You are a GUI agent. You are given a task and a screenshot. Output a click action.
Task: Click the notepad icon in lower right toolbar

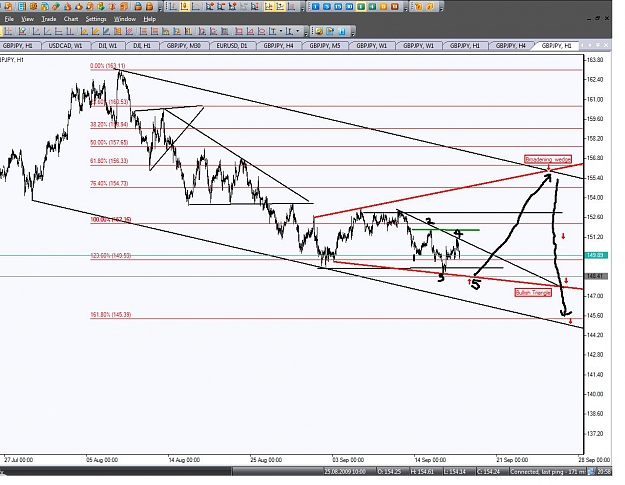(x=330, y=31)
